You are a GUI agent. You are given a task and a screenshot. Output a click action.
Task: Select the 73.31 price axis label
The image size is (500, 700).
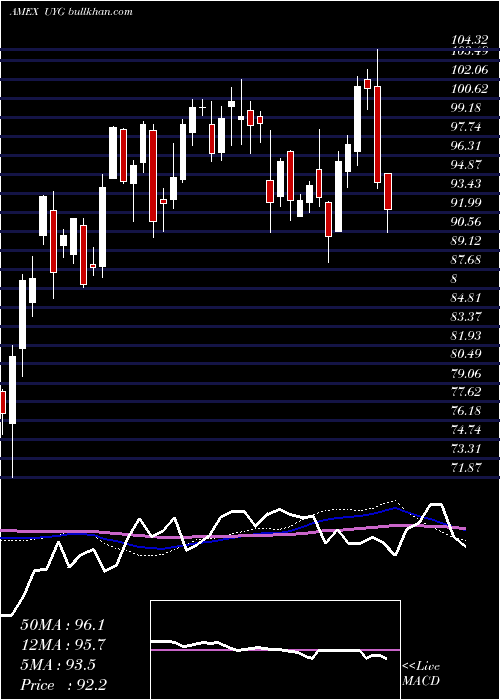(x=468, y=450)
